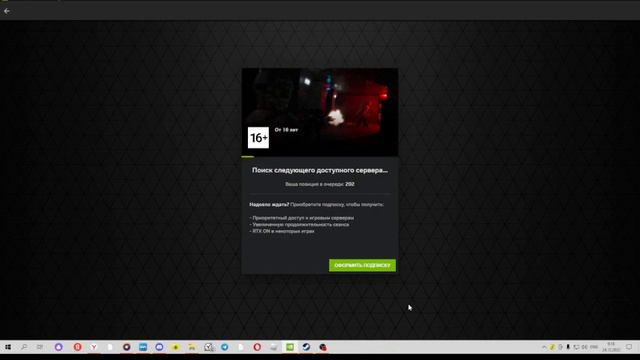Screen dimensions: 640x360
Task: Open the Opera red O taskbar icon
Action: click(257, 347)
